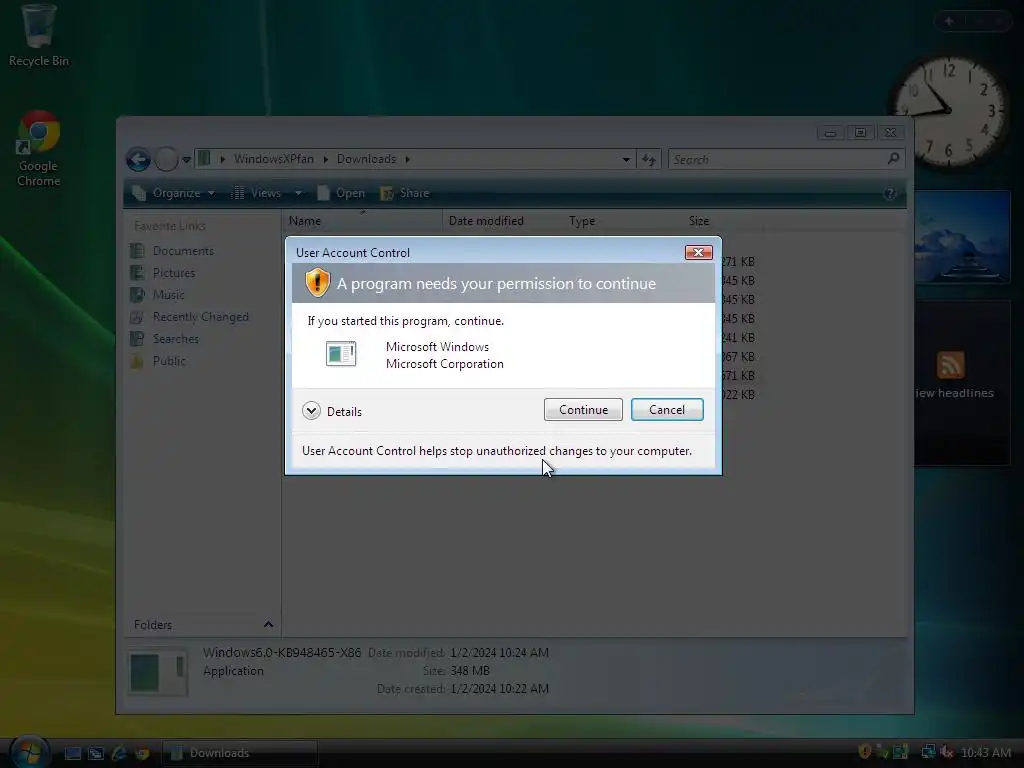Sort by the Date modified column header
Viewport: 1024px width, 768px height.
pyautogui.click(x=503, y=221)
